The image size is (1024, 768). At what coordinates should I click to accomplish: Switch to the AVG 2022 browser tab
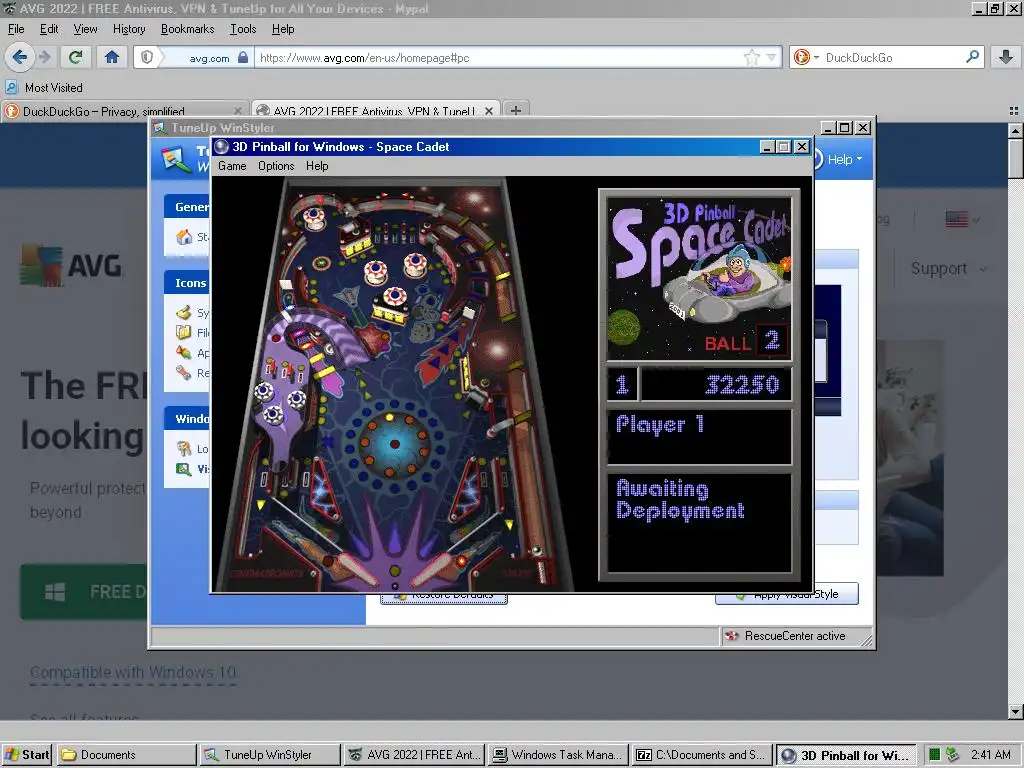point(376,111)
